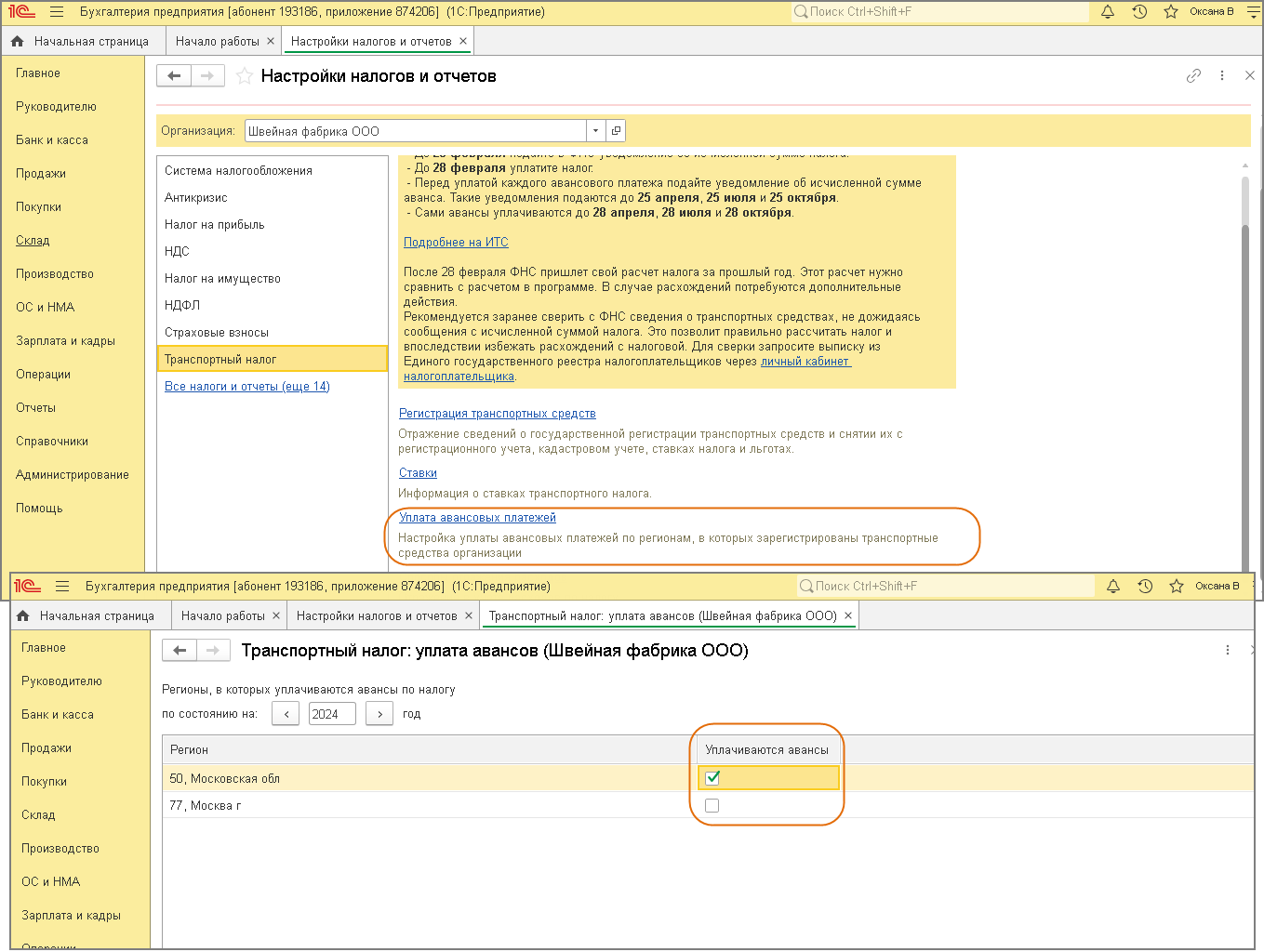Go back in Настройки налогов и отчетов
1264x952 pixels.
point(174,75)
